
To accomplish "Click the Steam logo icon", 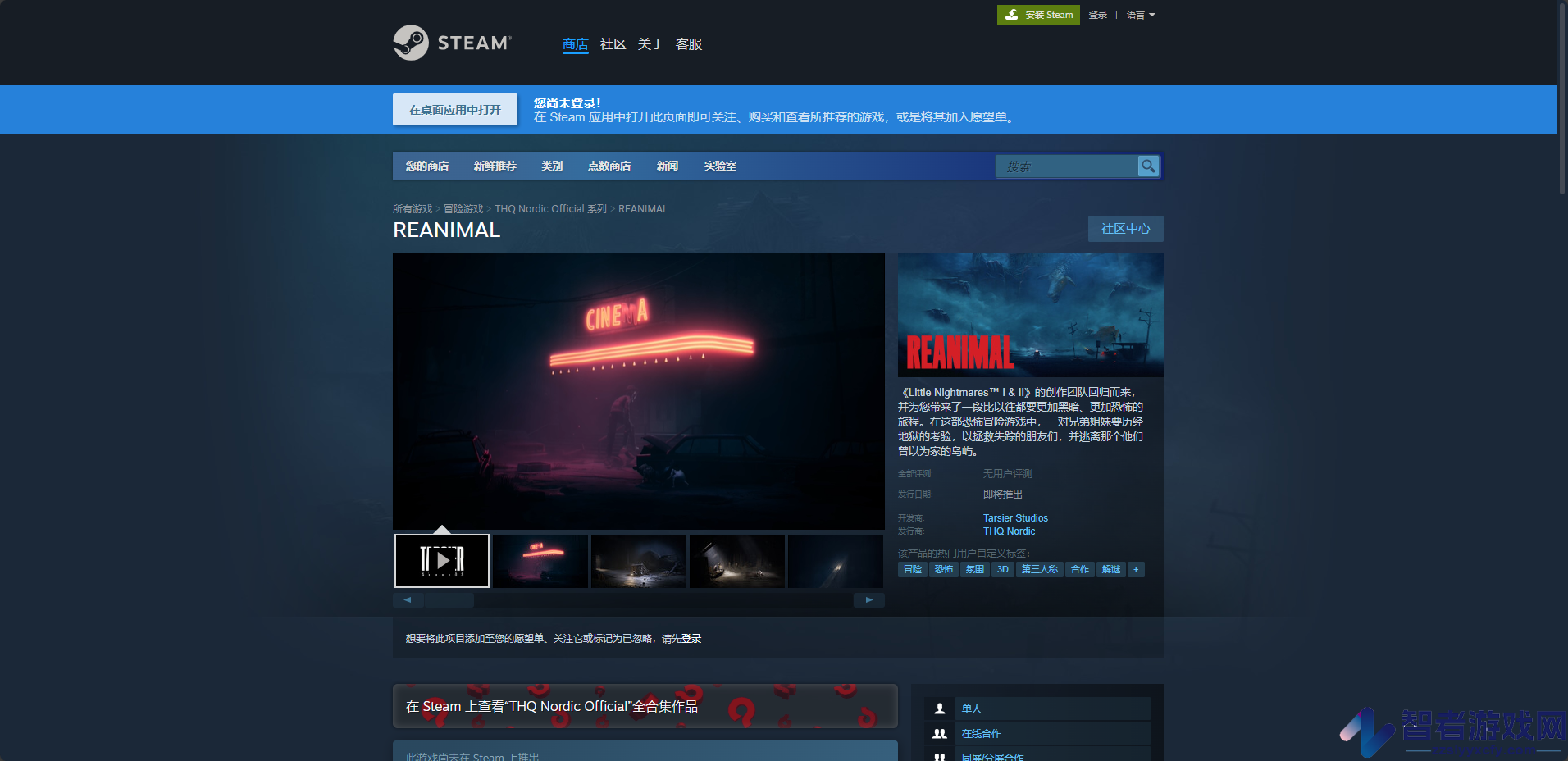I will coord(411,43).
